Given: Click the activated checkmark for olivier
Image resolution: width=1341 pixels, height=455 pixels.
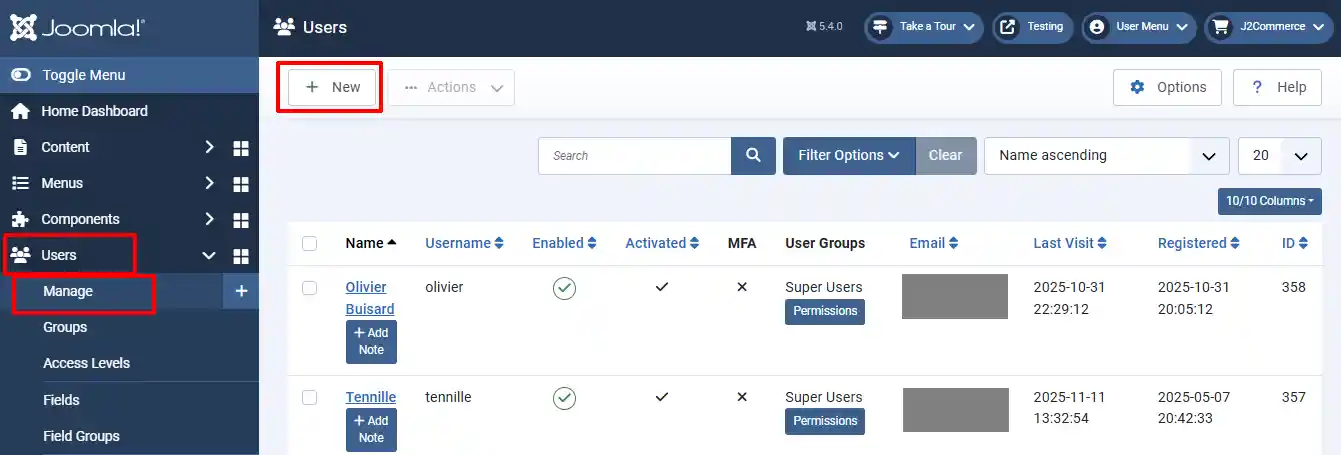Looking at the screenshot, I should pos(662,287).
